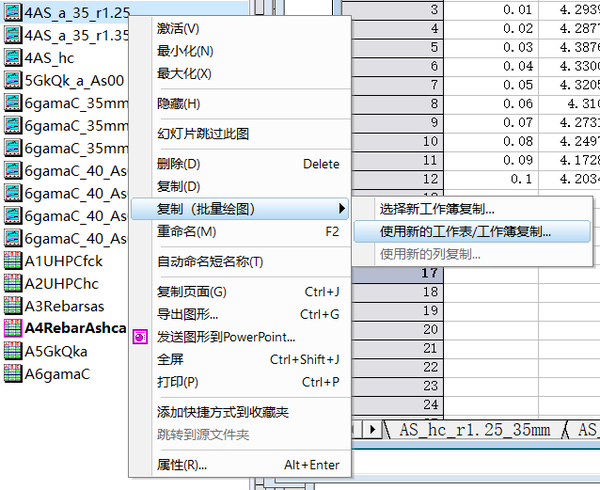Viewport: 600px width, 490px height.
Task: Choose 自动命名短名称(T) menu entry
Action: (240, 262)
